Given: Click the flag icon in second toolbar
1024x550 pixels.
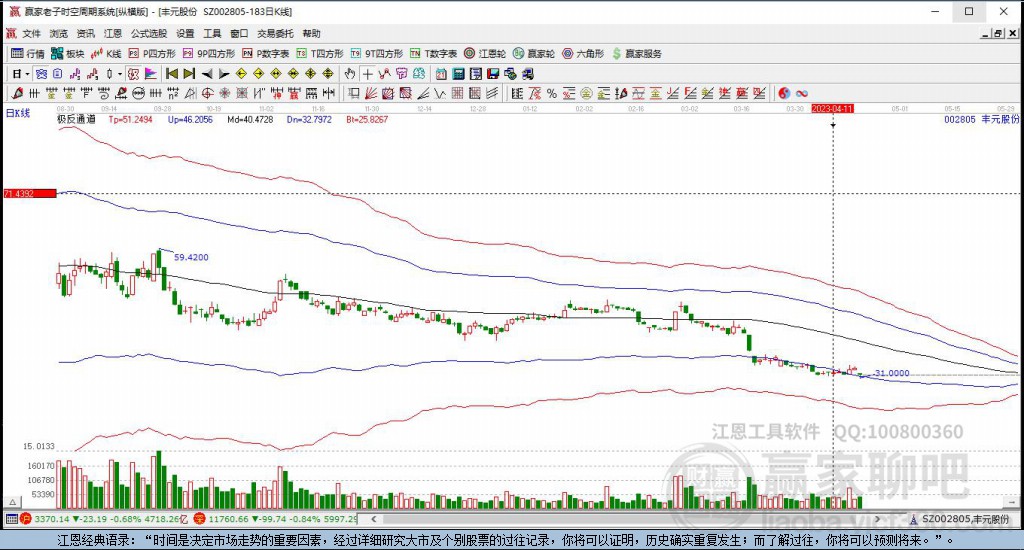Looking at the screenshot, I should pyautogui.click(x=150, y=74).
